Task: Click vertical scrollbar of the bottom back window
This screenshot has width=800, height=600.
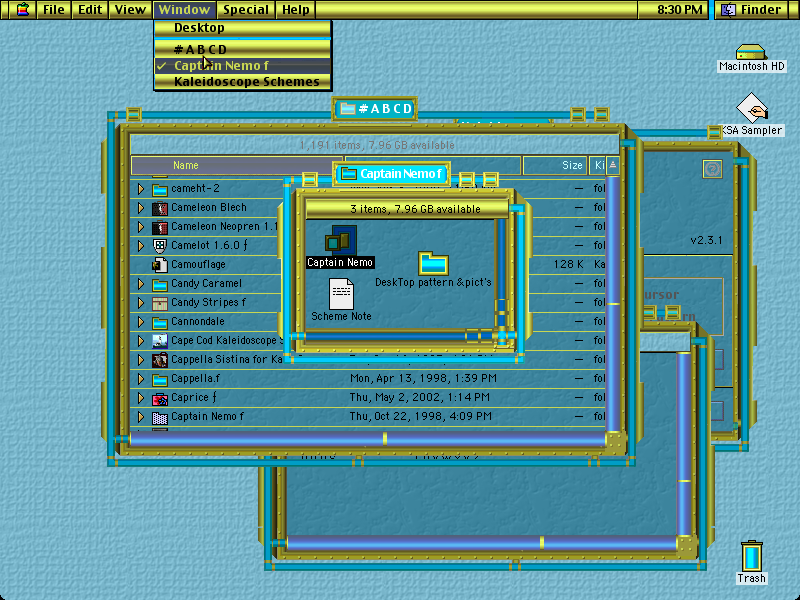Action: tap(684, 443)
